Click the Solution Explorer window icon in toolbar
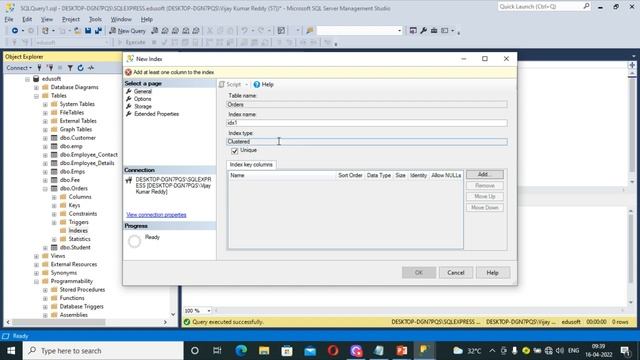Image resolution: width=640 pixels, height=360 pixels. (x=413, y=31)
